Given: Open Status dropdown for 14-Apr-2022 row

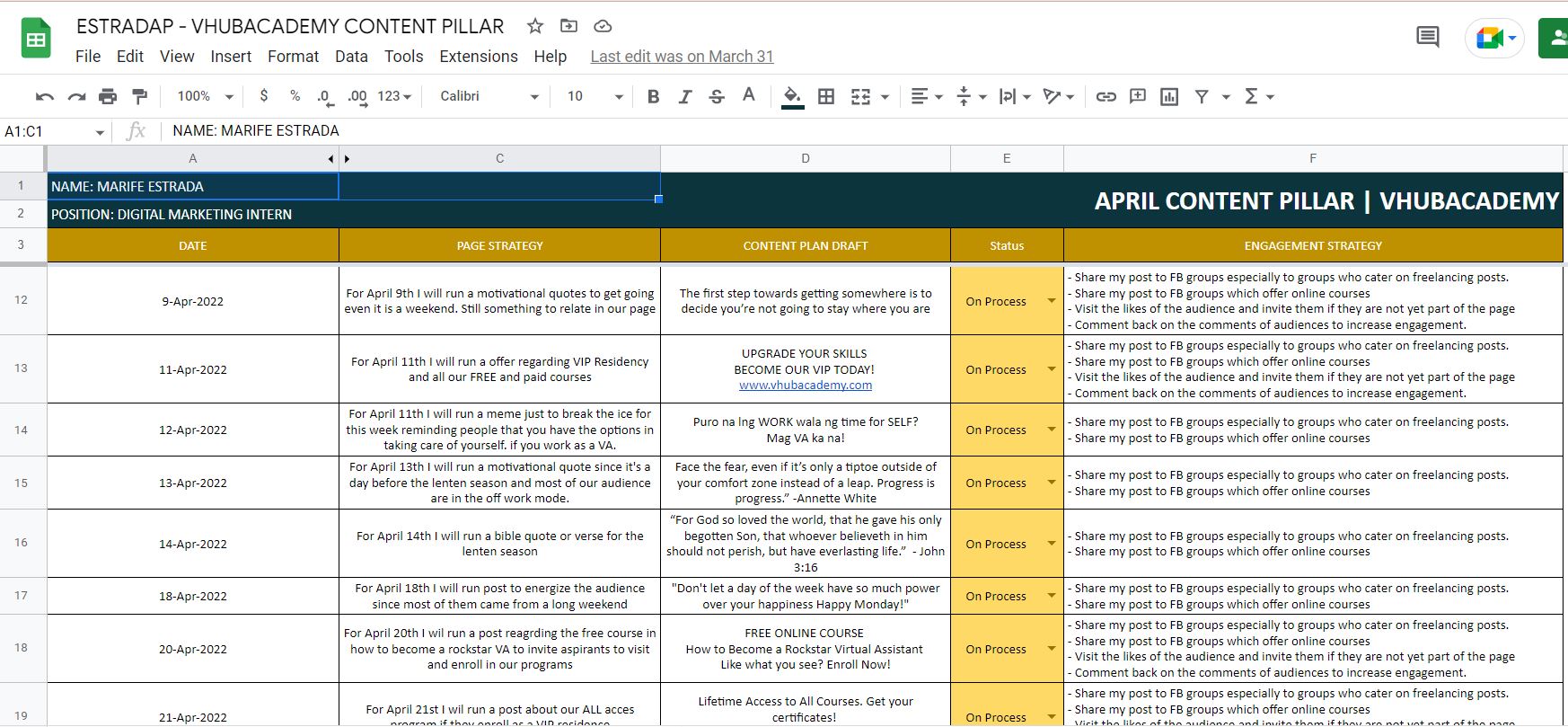Looking at the screenshot, I should point(1051,544).
